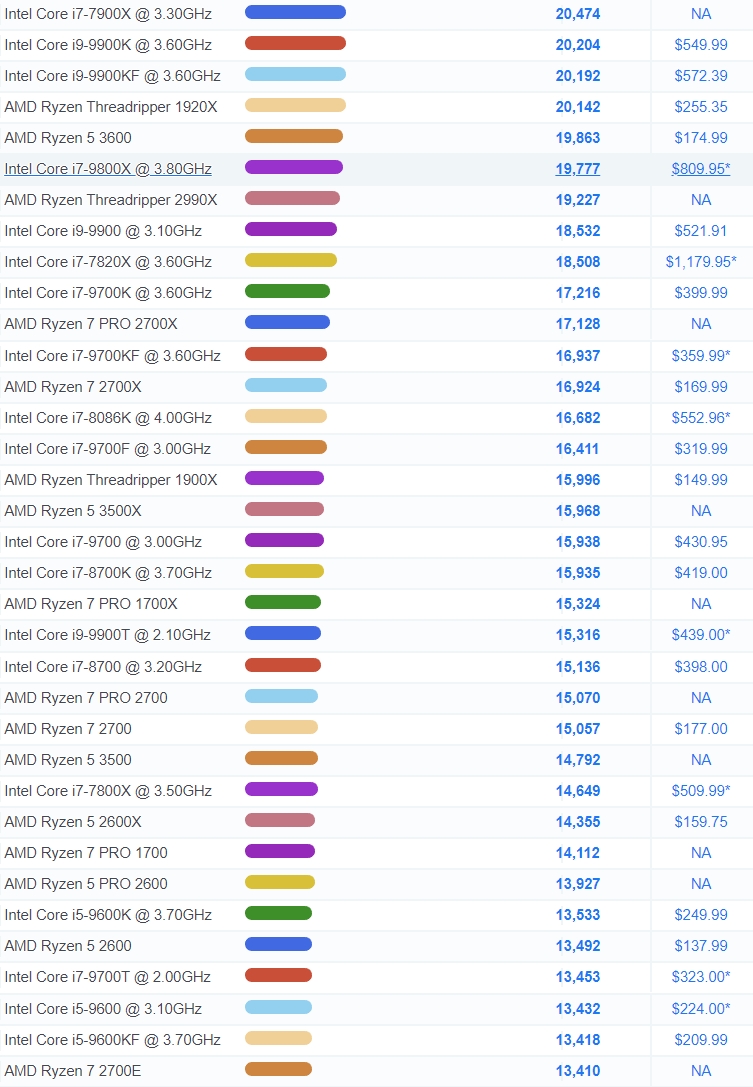Viewport: 753px width, 1087px height.
Task: Open the AMD Ryzen 7 2700 name
Action: [68, 729]
